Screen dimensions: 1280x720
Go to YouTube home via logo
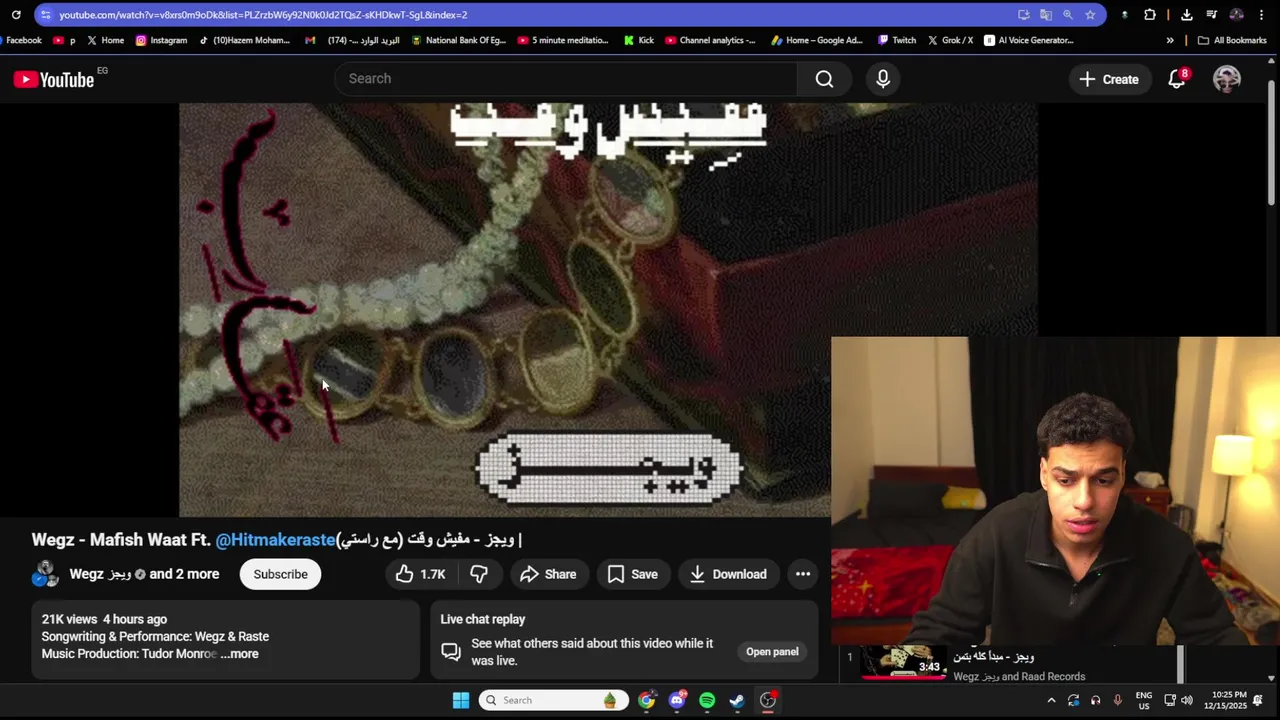(x=54, y=79)
